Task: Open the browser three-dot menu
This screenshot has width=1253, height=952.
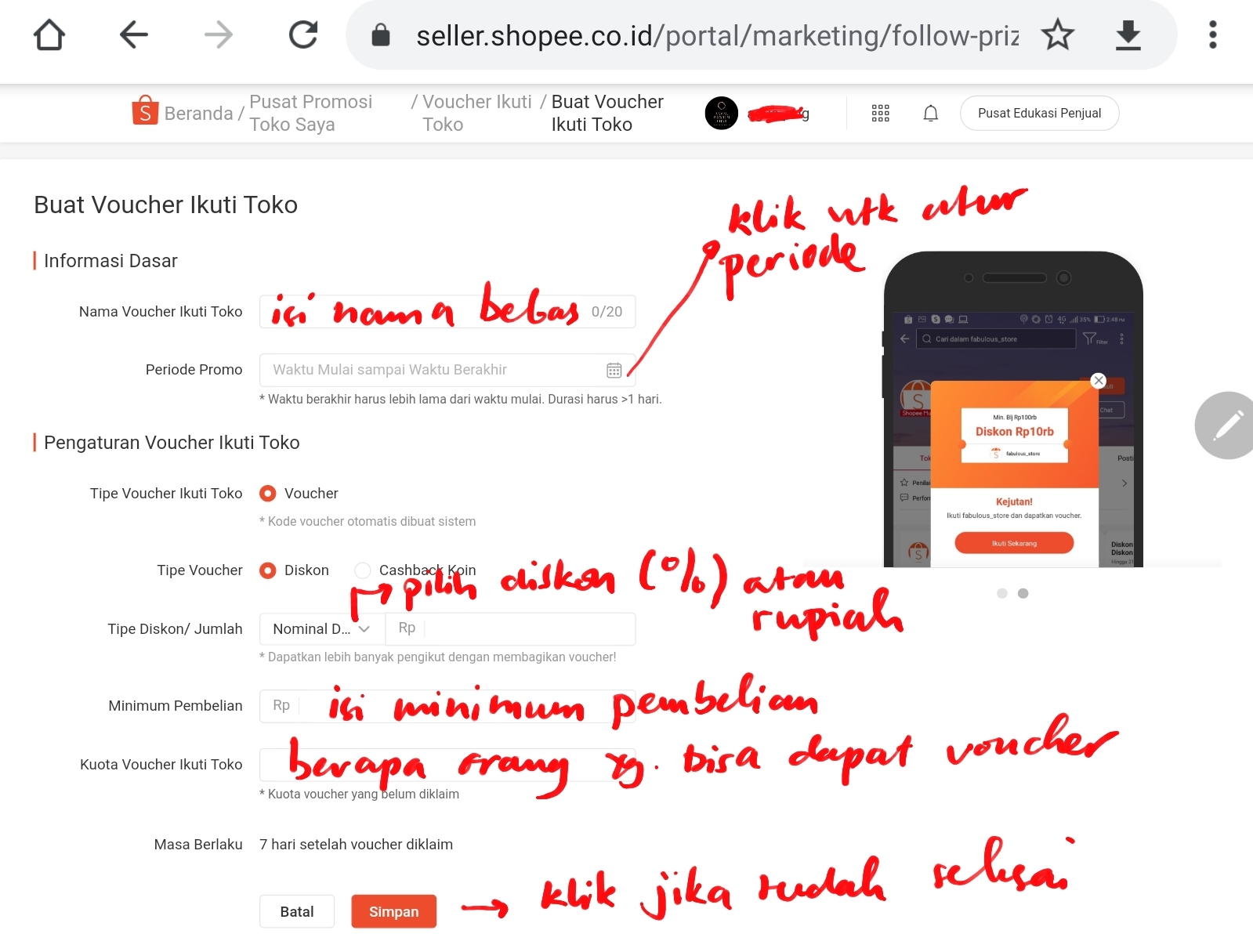Action: click(1213, 35)
